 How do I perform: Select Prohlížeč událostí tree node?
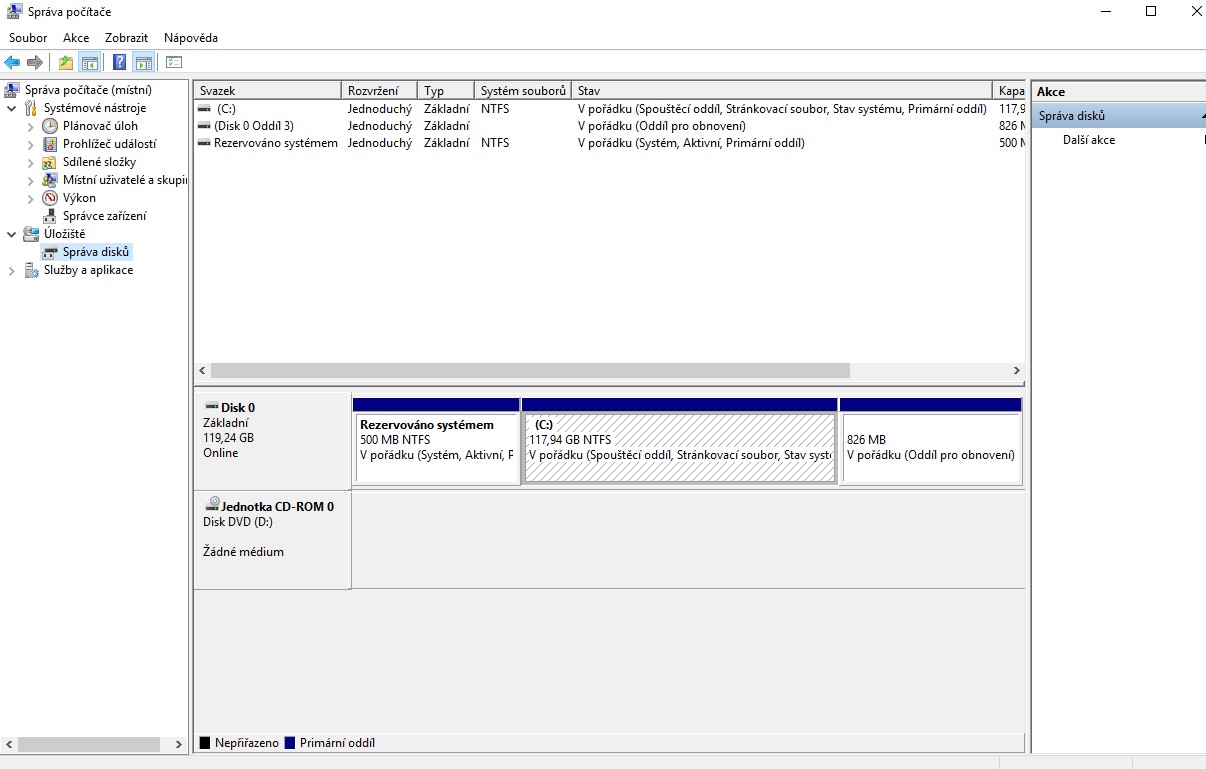[108, 144]
